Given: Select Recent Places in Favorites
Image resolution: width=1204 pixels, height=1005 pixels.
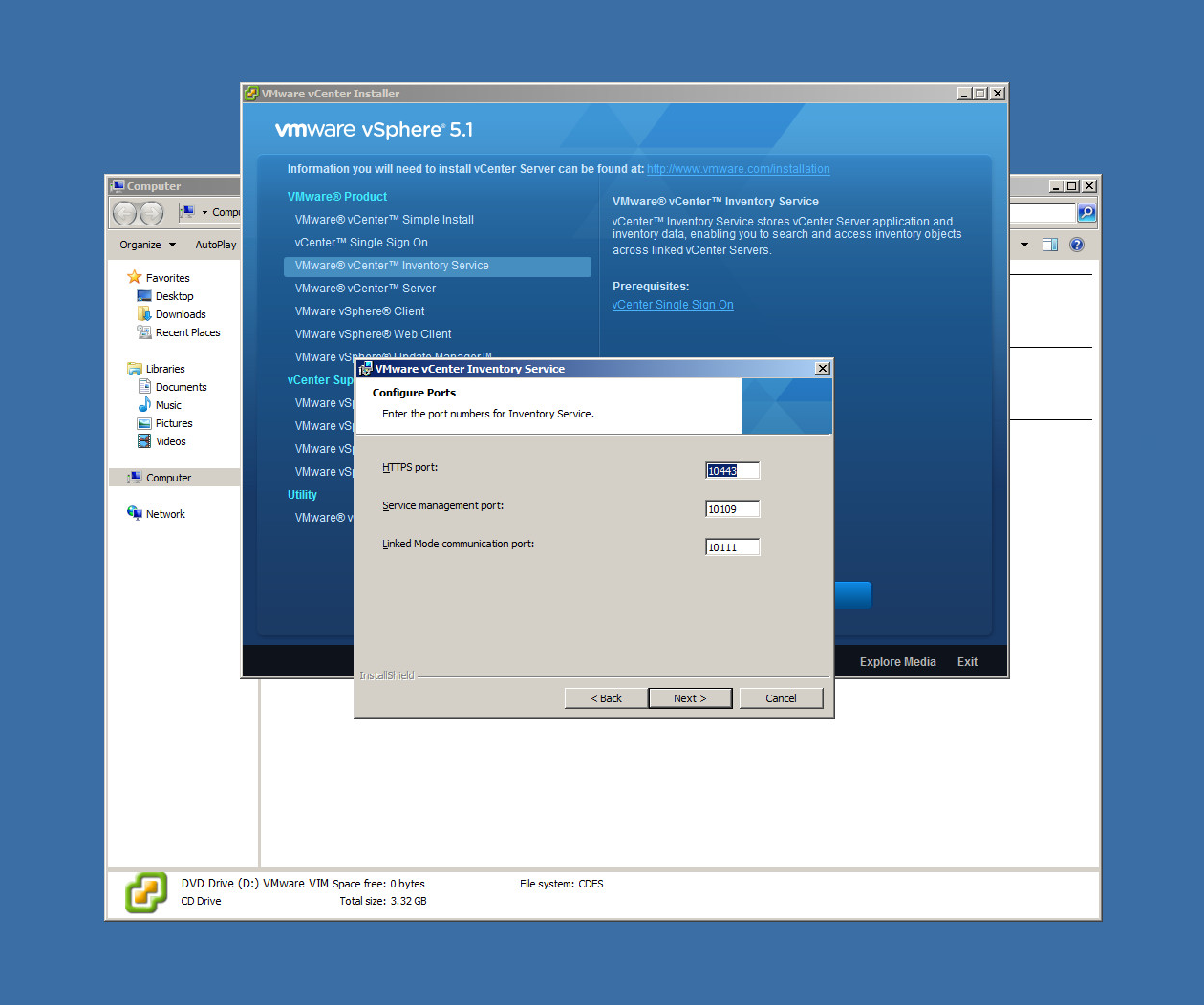Looking at the screenshot, I should click(x=187, y=332).
